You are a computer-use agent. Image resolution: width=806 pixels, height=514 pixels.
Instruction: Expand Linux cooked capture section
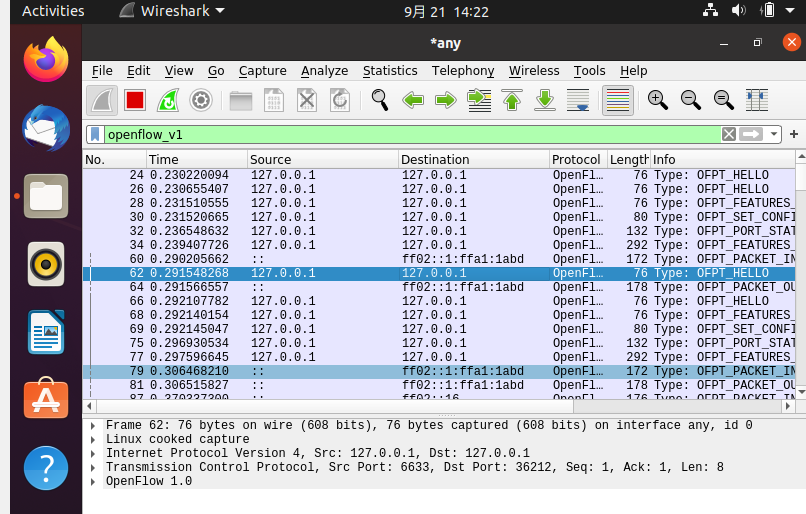93,439
